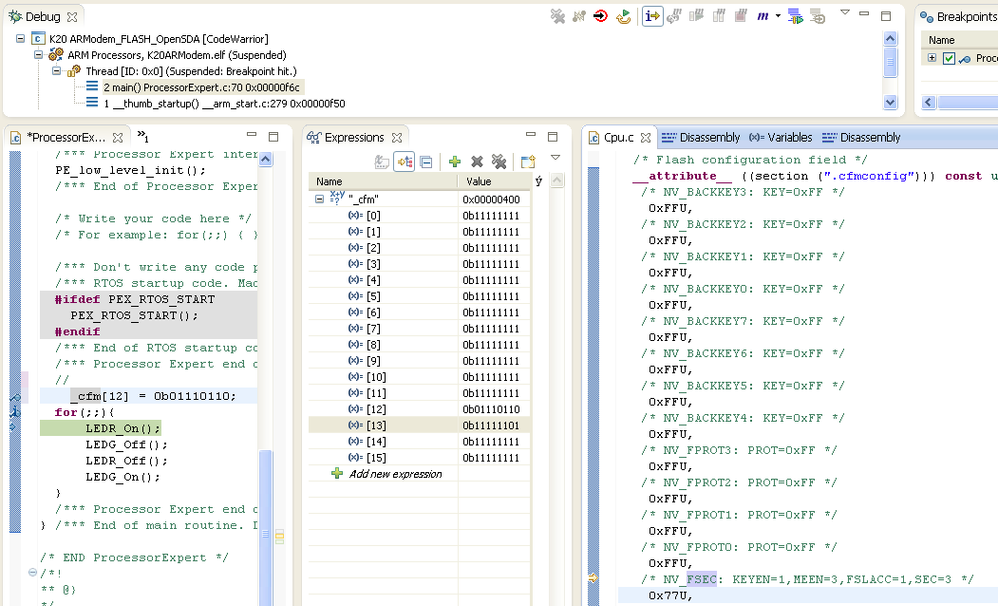The width and height of the screenshot is (998, 606).
Task: Remove all expressions with double-X icon
Action: (x=499, y=162)
